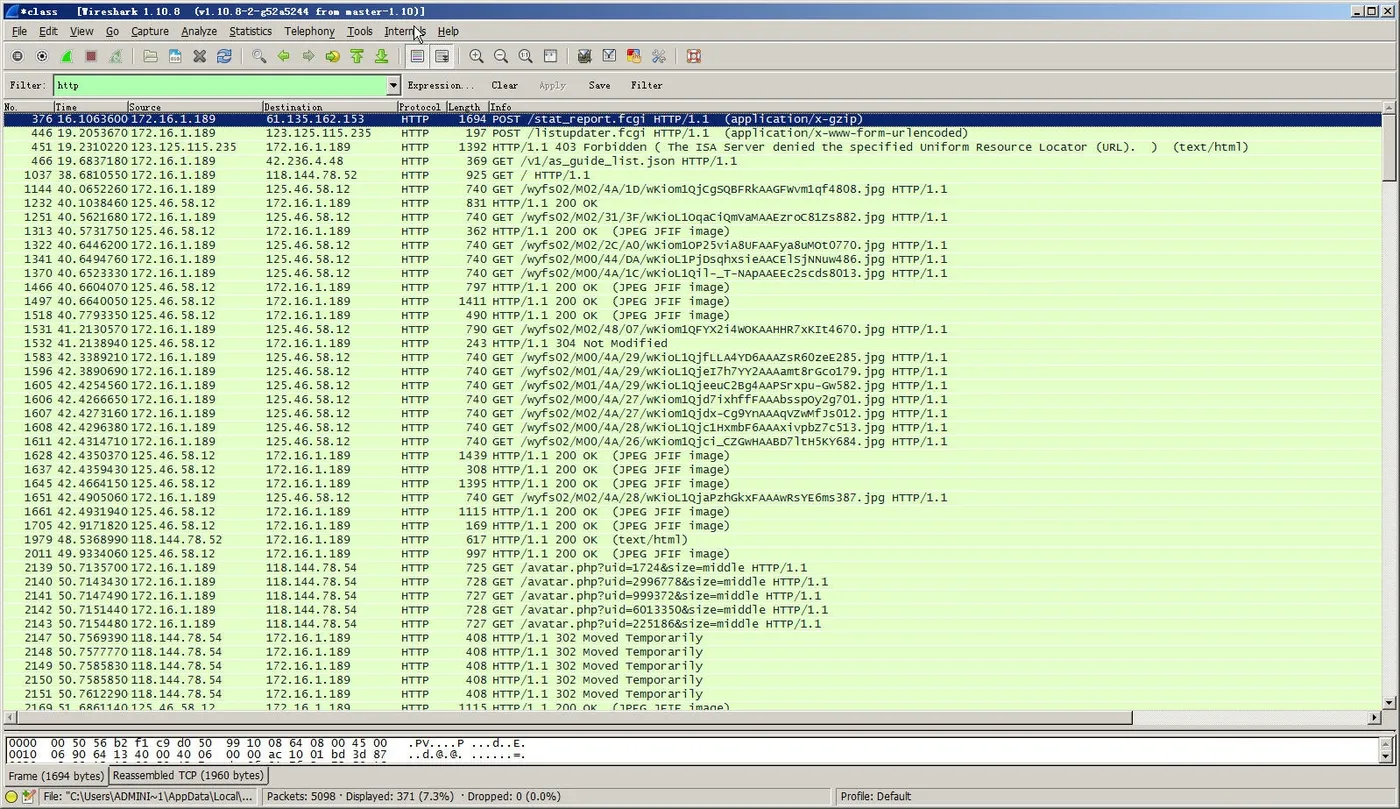Viewport: 1400px width, 809px height.
Task: Go back in packet history
Action: (x=283, y=57)
